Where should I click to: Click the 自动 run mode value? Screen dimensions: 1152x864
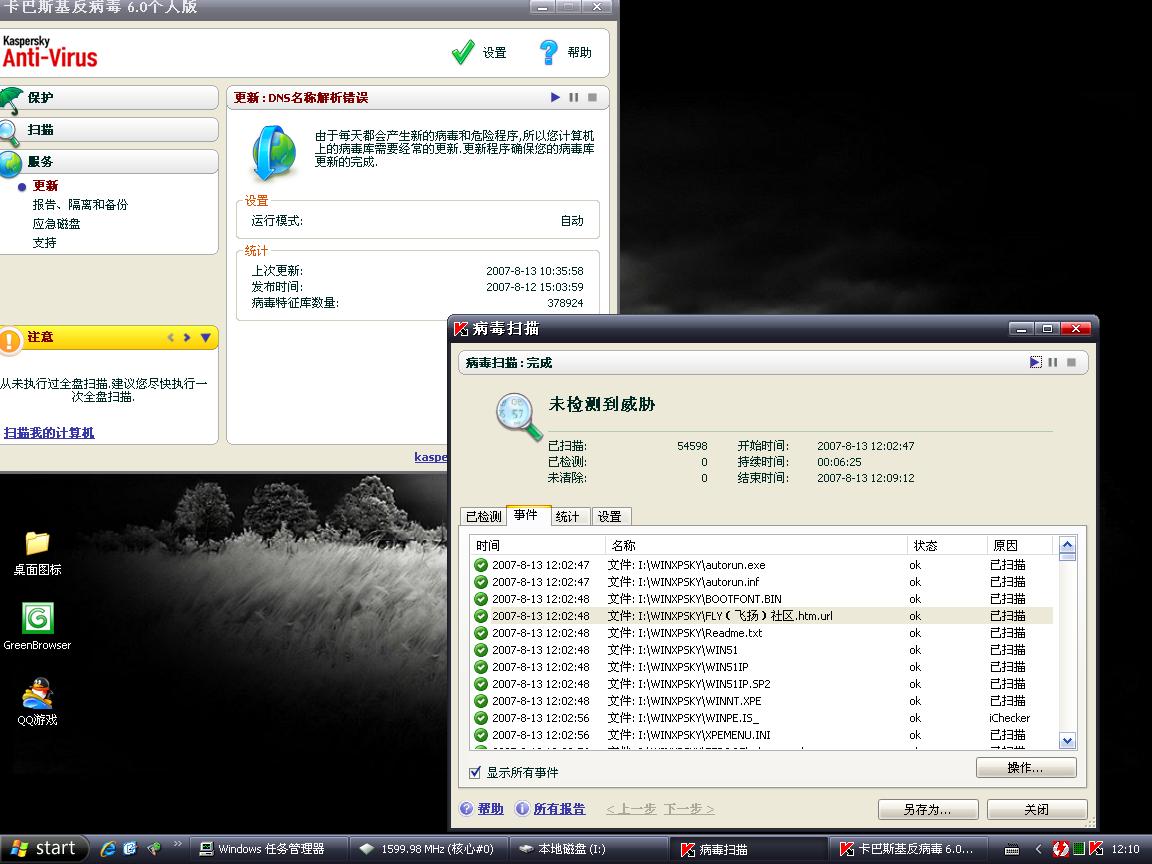coord(572,220)
